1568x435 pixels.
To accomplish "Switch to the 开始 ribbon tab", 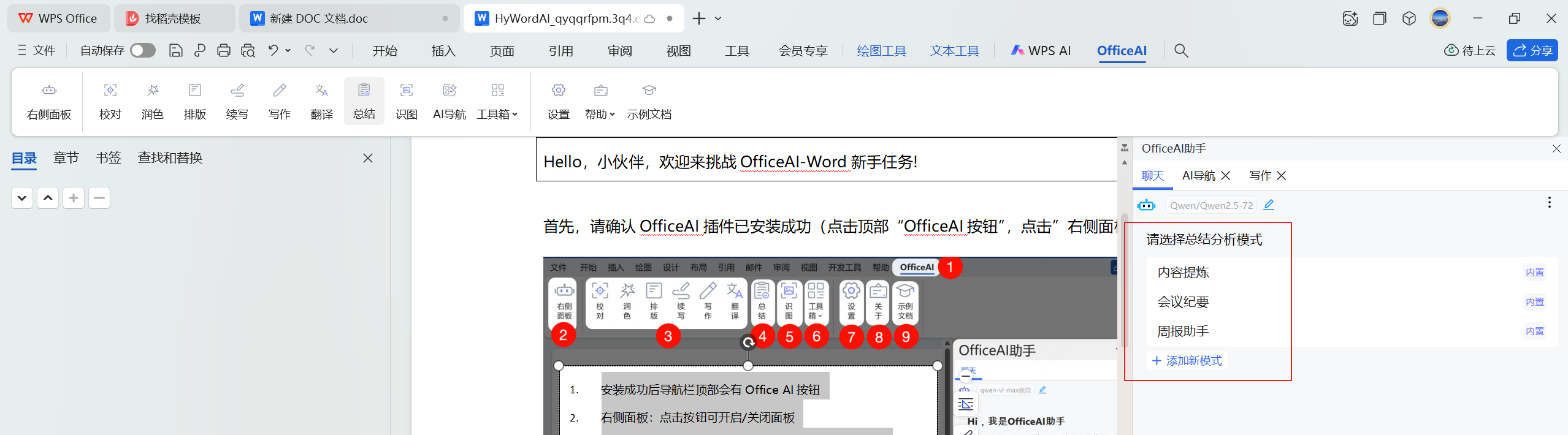I will [385, 51].
